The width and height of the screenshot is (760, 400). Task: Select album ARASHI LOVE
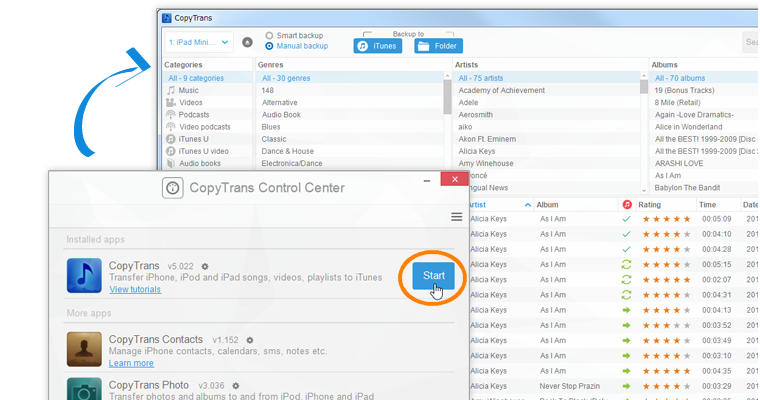[x=679, y=163]
